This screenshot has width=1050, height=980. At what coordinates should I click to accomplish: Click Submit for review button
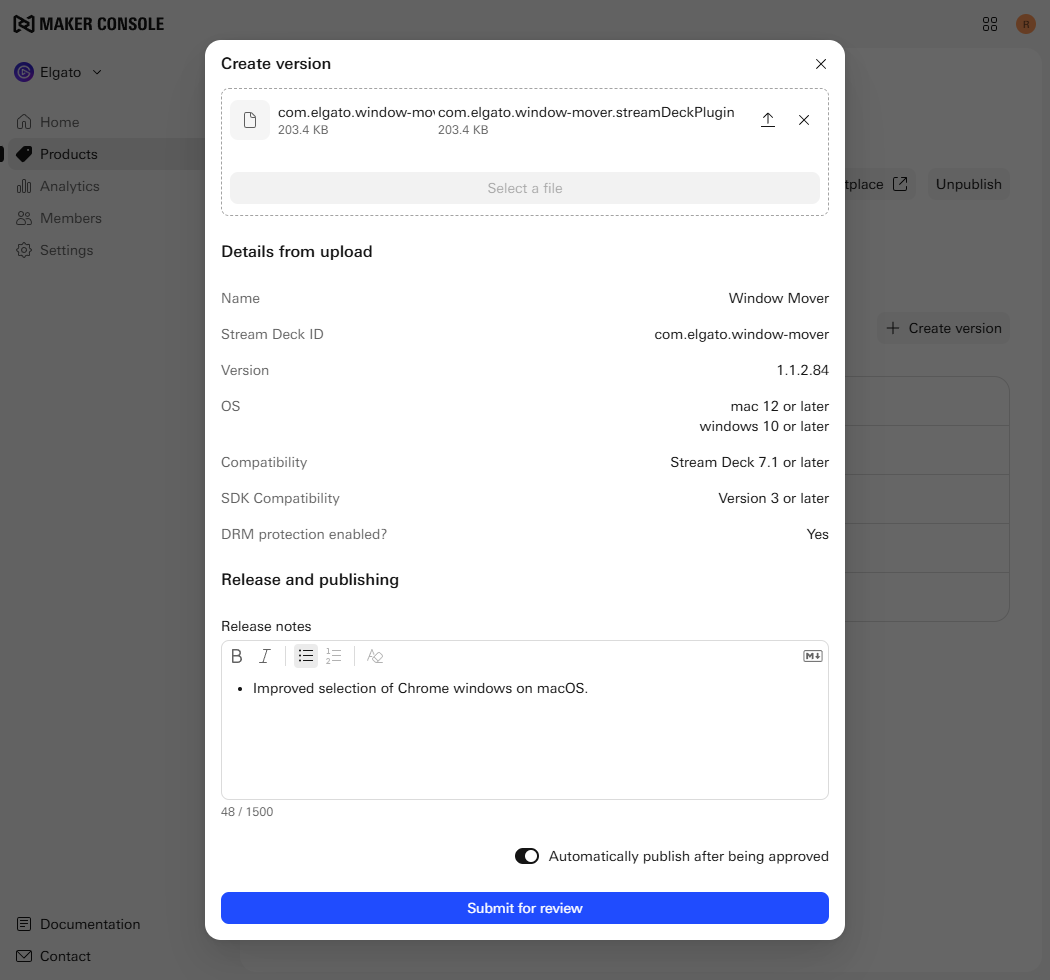[x=525, y=908]
